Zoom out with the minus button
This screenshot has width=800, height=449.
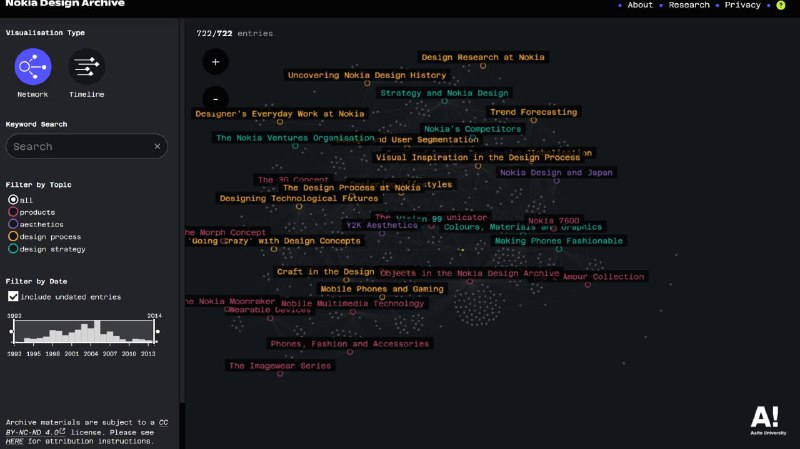tap(215, 99)
